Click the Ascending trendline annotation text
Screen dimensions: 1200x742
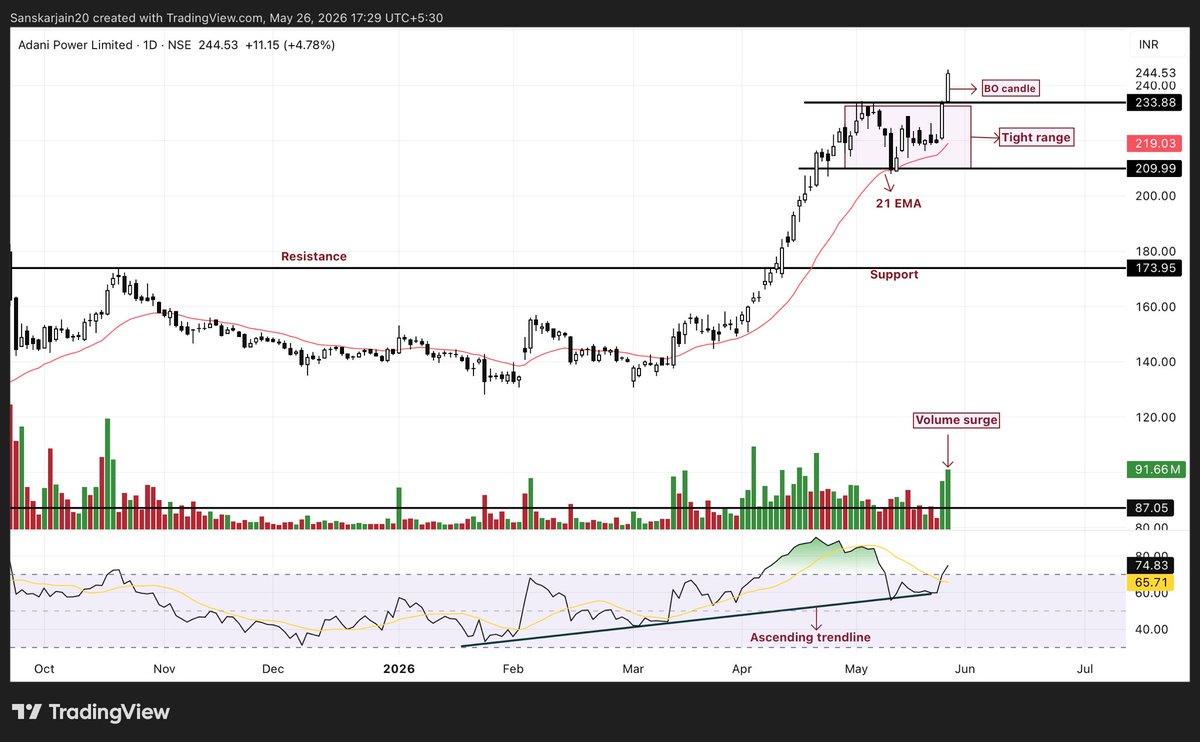pos(810,637)
